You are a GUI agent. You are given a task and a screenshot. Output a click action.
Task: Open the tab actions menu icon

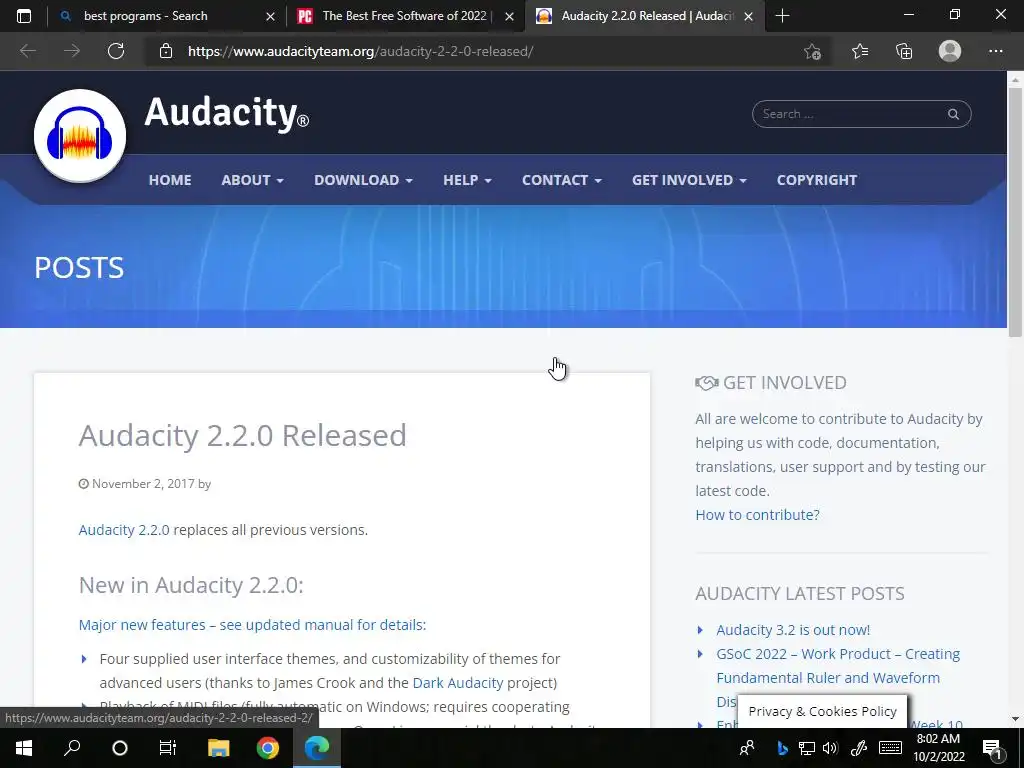(24, 16)
